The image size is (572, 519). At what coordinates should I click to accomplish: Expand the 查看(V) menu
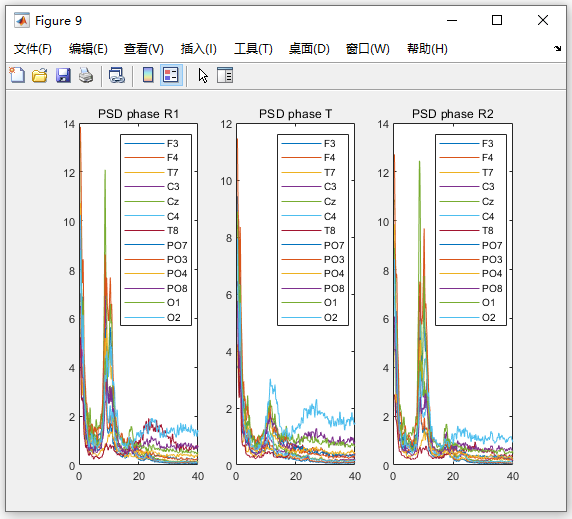coord(144,49)
